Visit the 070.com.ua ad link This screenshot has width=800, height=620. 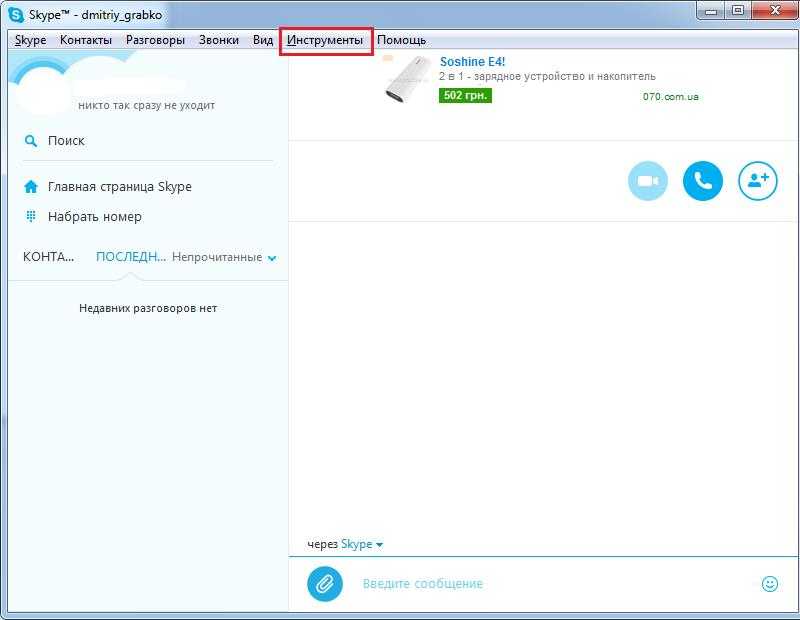click(670, 96)
